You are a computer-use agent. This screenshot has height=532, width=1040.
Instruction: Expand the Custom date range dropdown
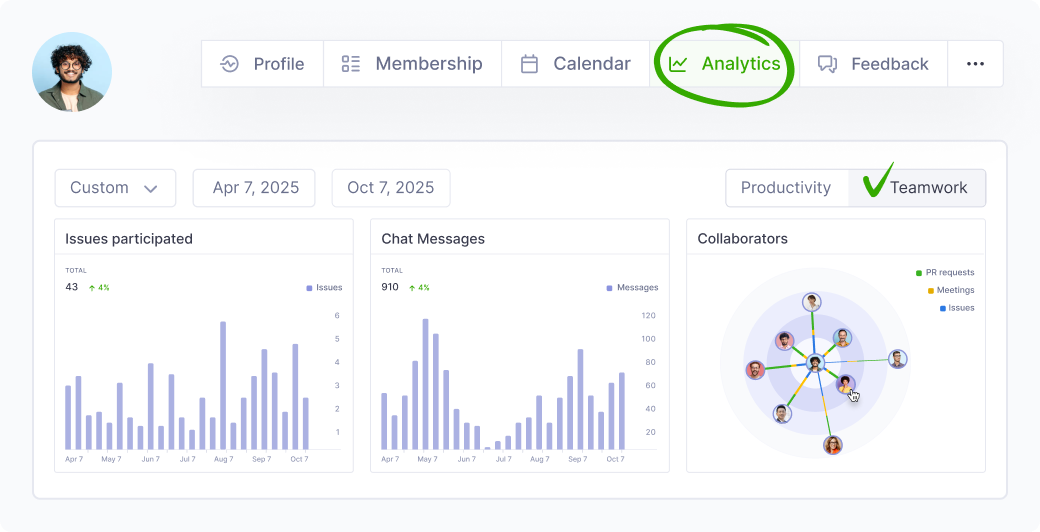tap(115, 188)
